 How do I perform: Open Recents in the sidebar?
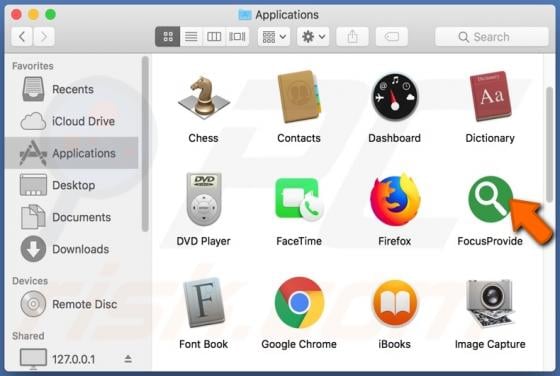click(x=71, y=89)
